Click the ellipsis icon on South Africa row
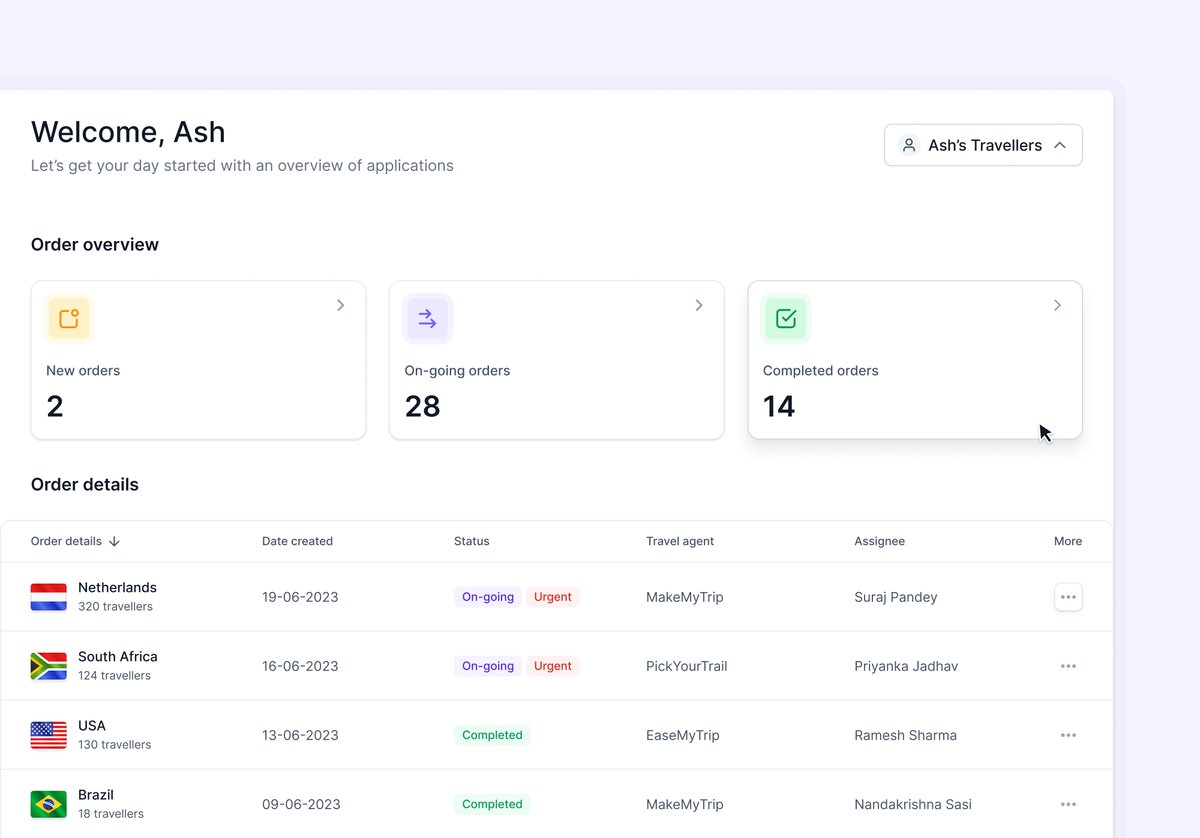1200x838 pixels. [1068, 665]
